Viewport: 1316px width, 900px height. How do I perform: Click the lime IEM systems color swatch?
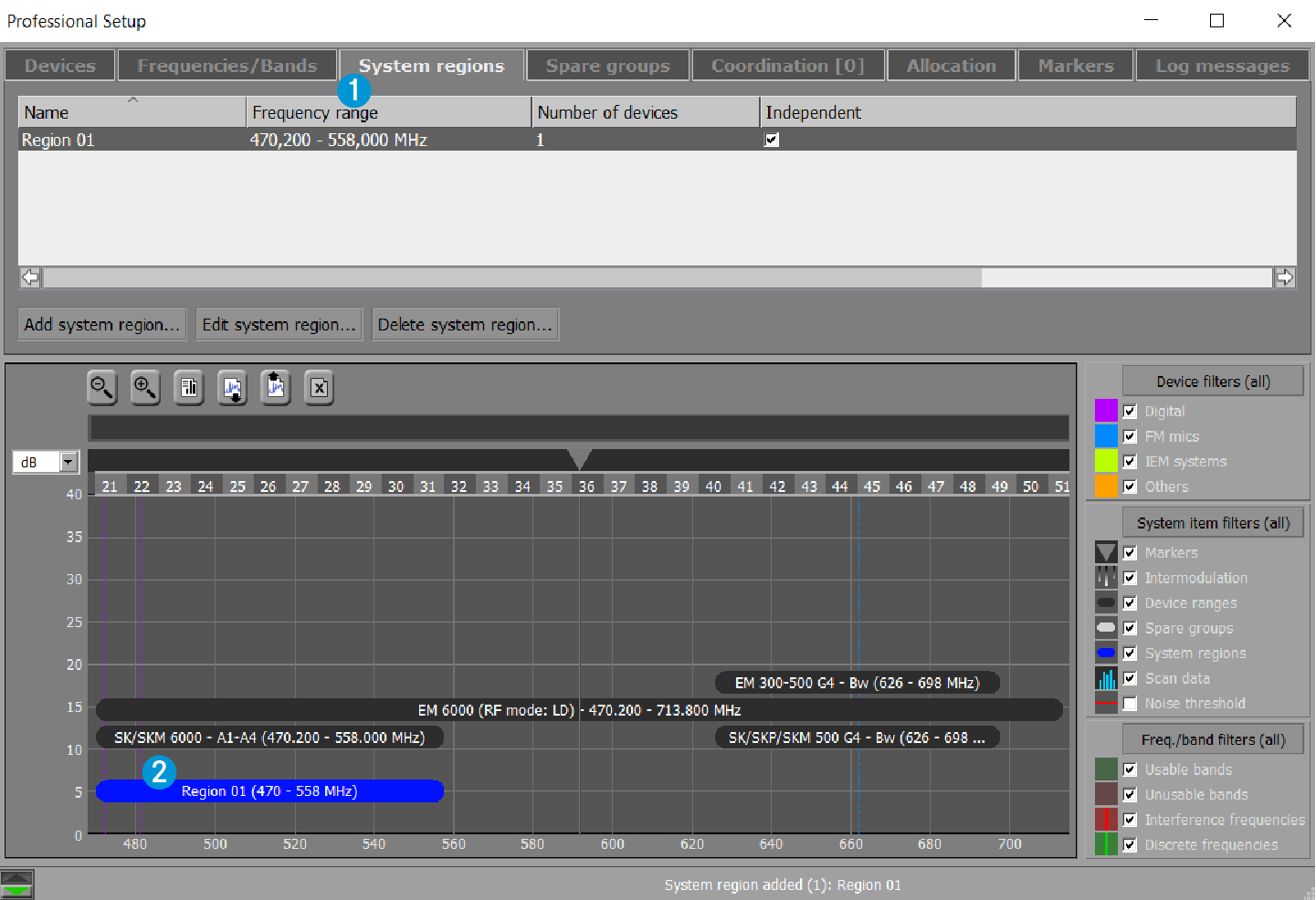(x=1106, y=461)
